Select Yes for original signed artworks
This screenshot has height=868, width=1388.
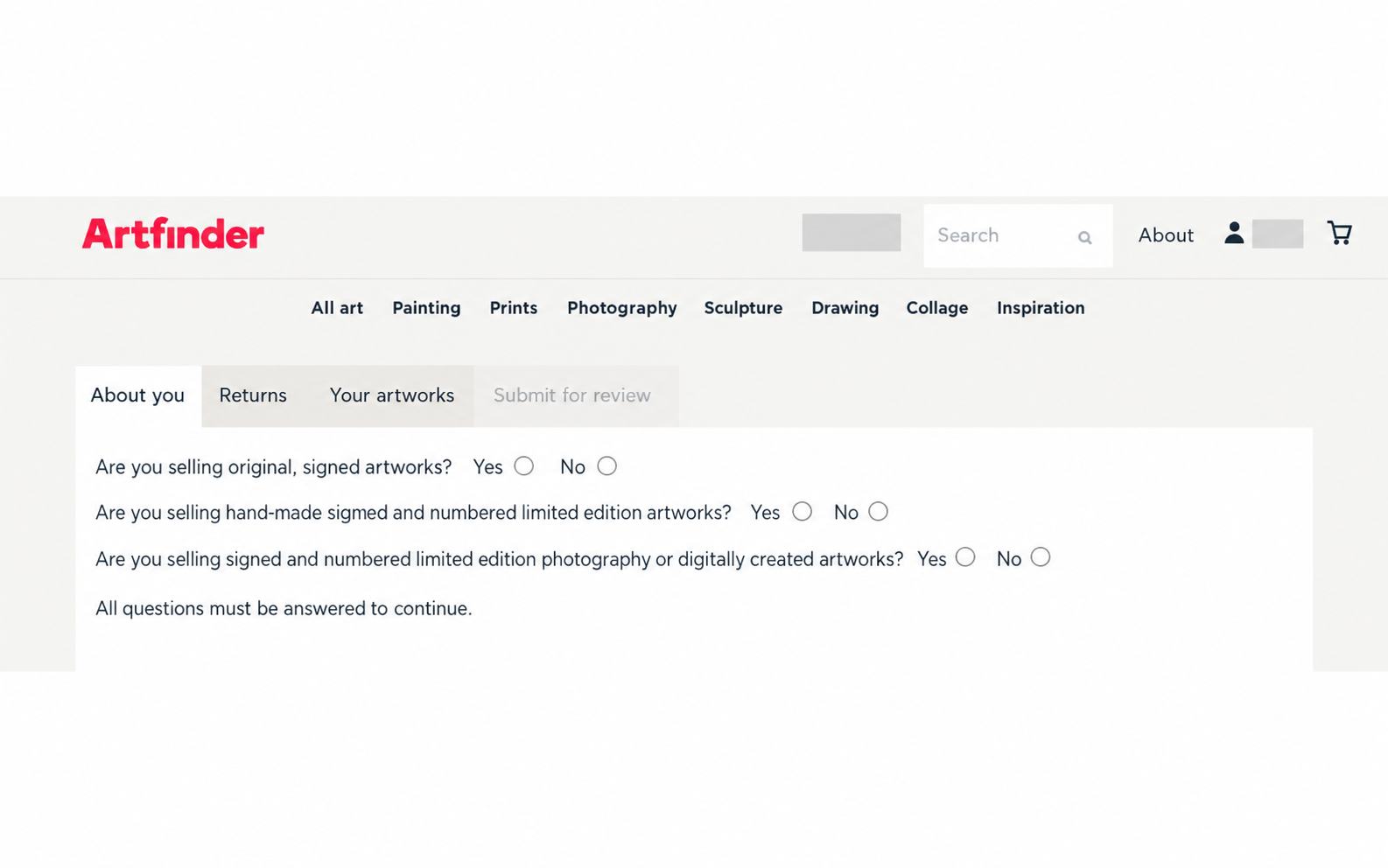pos(523,466)
